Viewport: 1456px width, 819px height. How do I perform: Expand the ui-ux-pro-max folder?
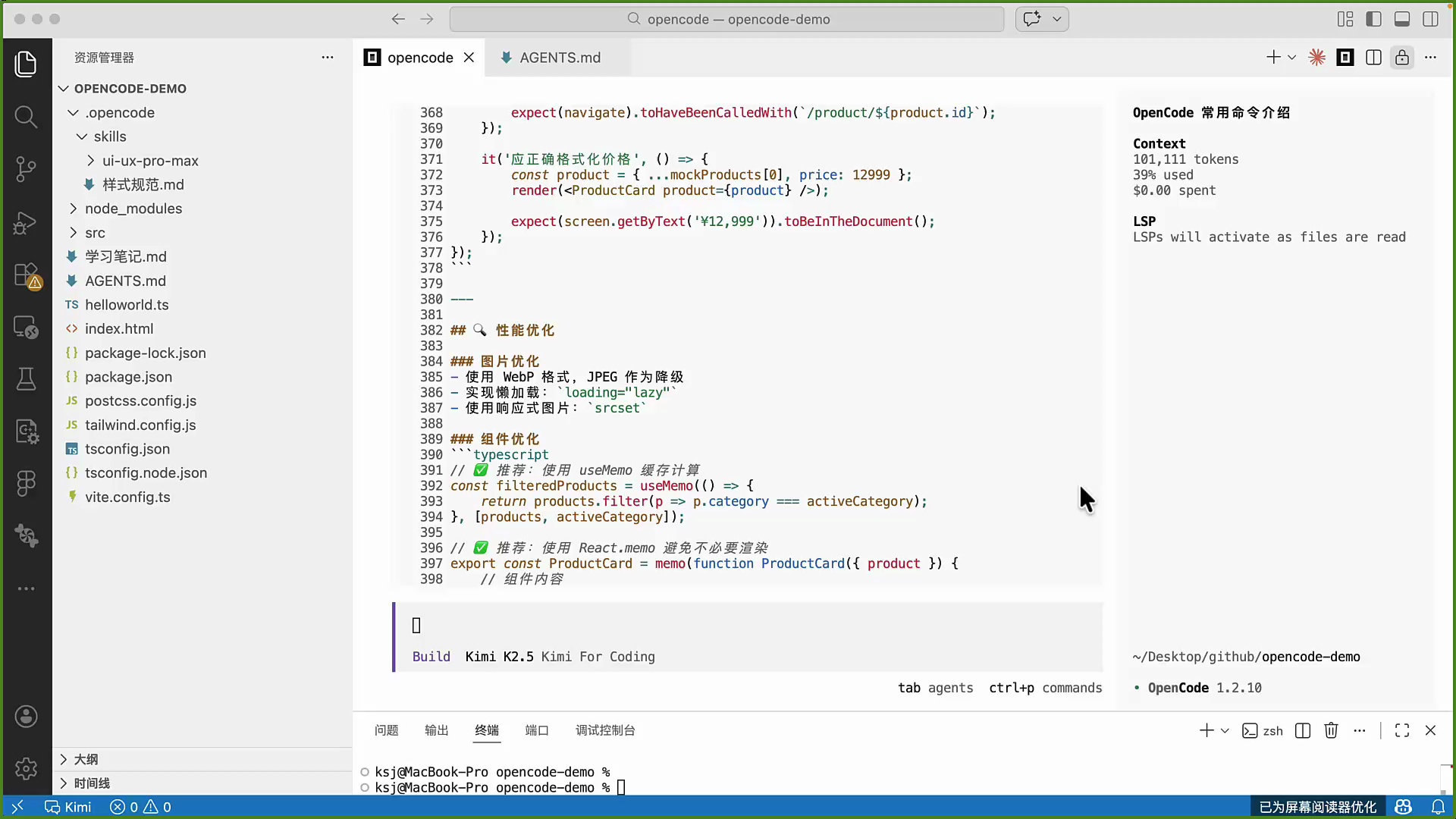(x=91, y=161)
